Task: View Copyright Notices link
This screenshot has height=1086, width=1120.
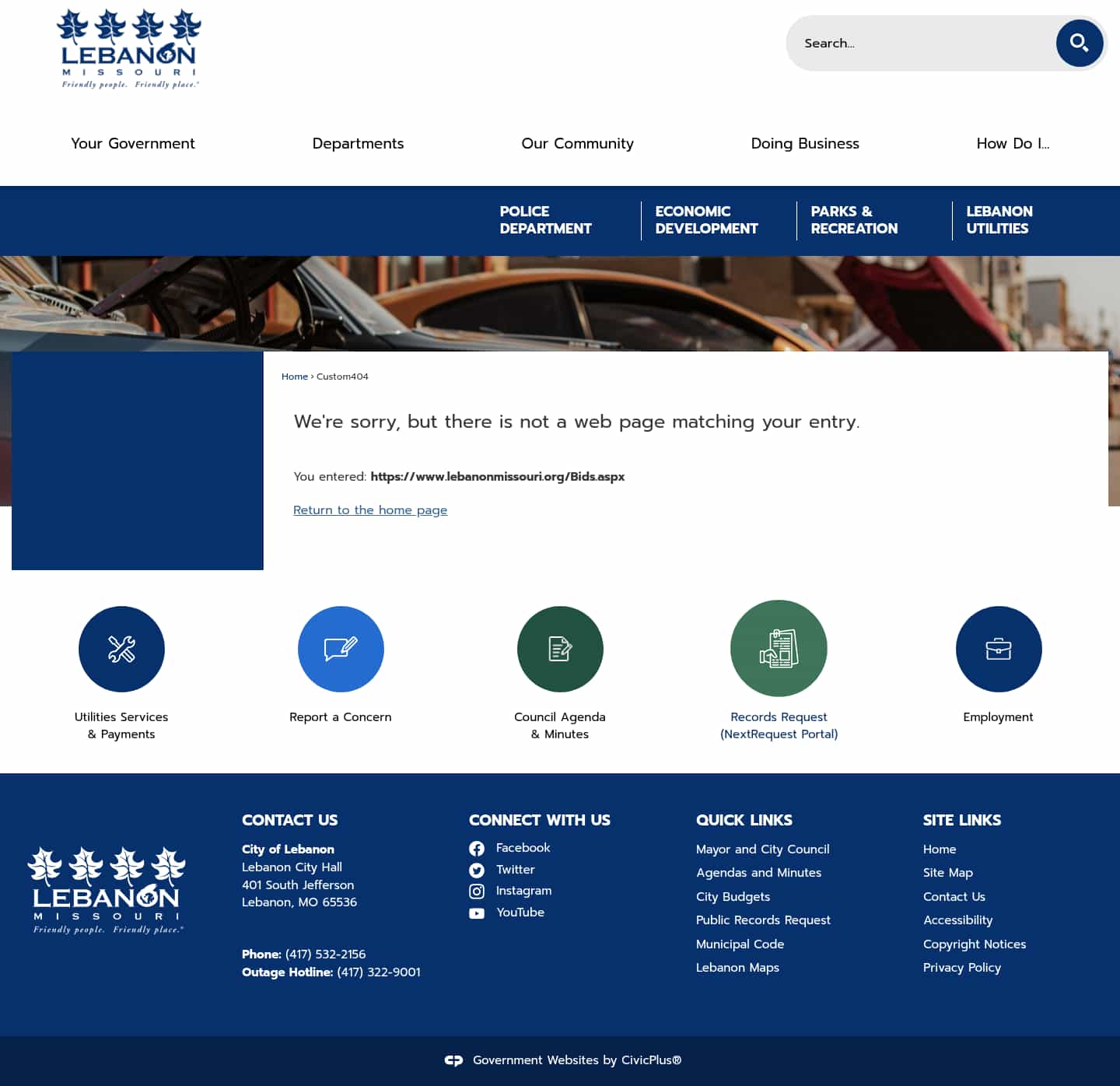Action: point(975,944)
